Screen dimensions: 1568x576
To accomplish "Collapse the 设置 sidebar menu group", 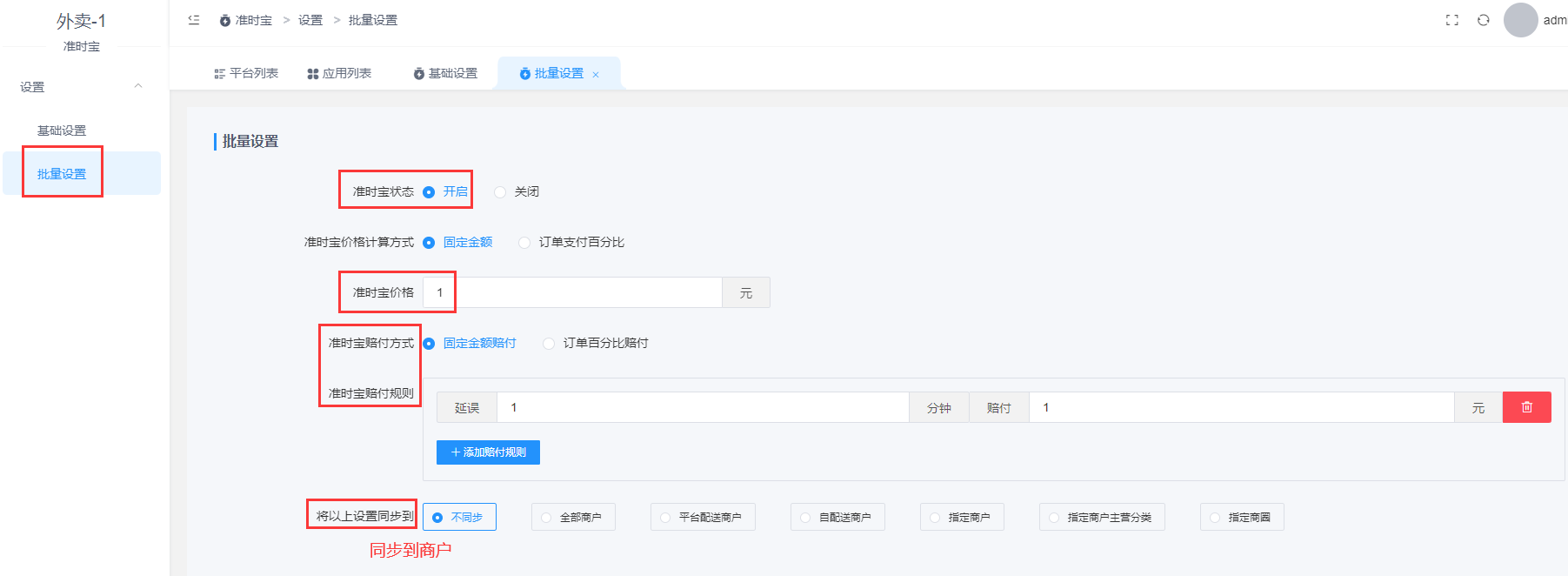I will point(137,86).
